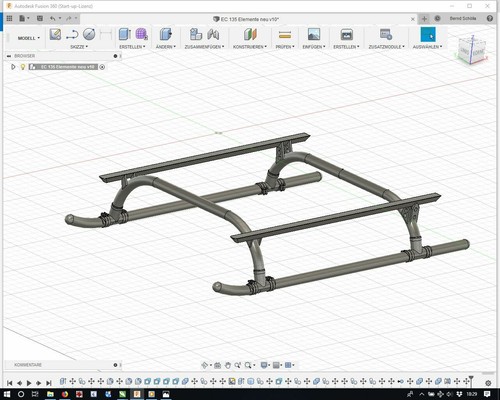Image resolution: width=500 pixels, height=400 pixels.
Task: Click the Save disk icon
Action: (x=40, y=19)
